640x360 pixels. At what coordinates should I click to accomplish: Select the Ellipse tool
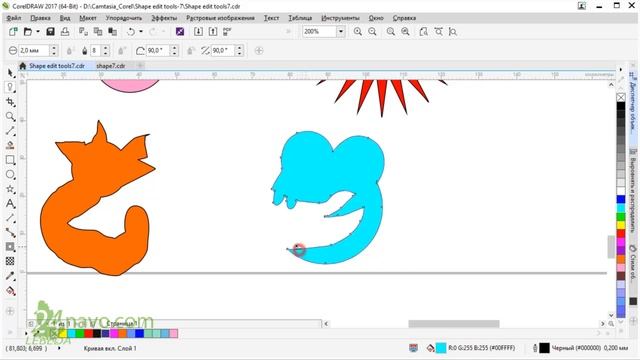[11, 175]
